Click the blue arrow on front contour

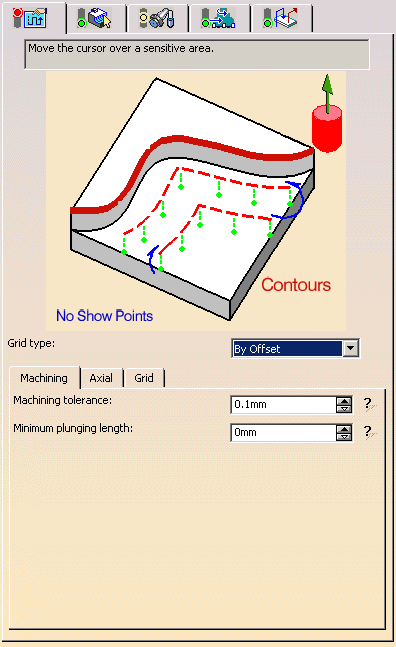point(153,259)
